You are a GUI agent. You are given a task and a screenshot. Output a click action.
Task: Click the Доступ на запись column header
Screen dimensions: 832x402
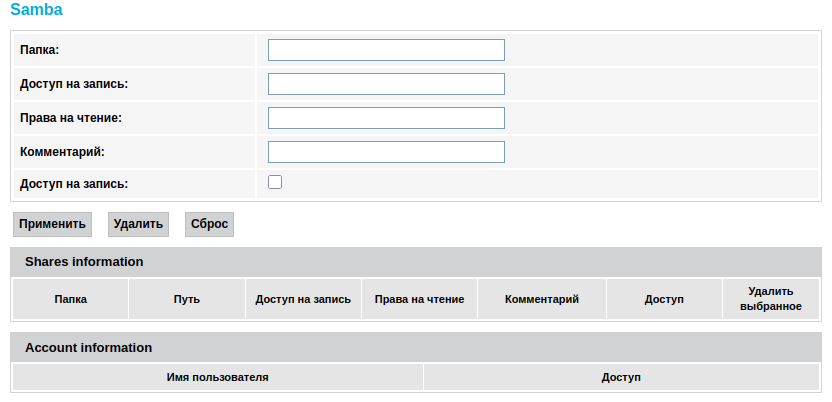[x=303, y=299]
